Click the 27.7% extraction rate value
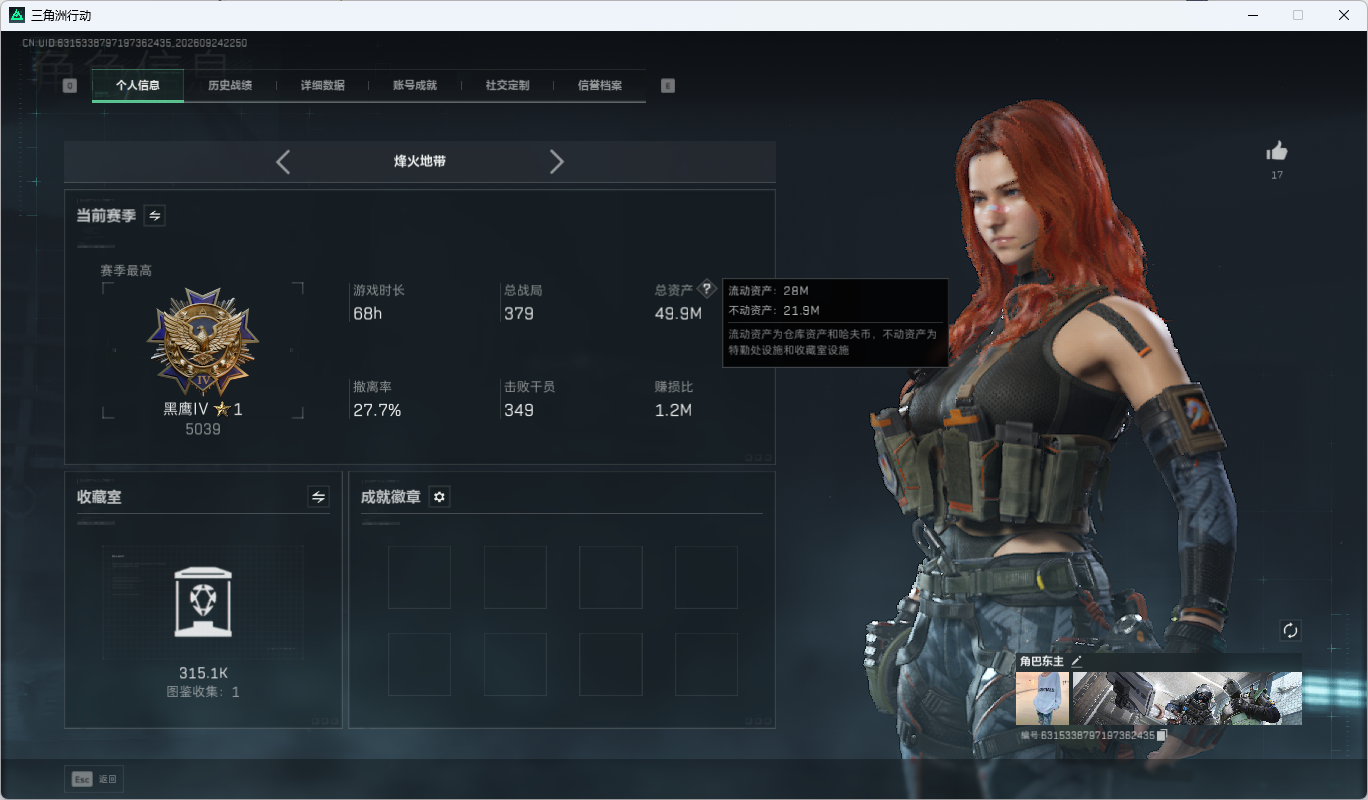The image size is (1368, 800). coord(377,410)
